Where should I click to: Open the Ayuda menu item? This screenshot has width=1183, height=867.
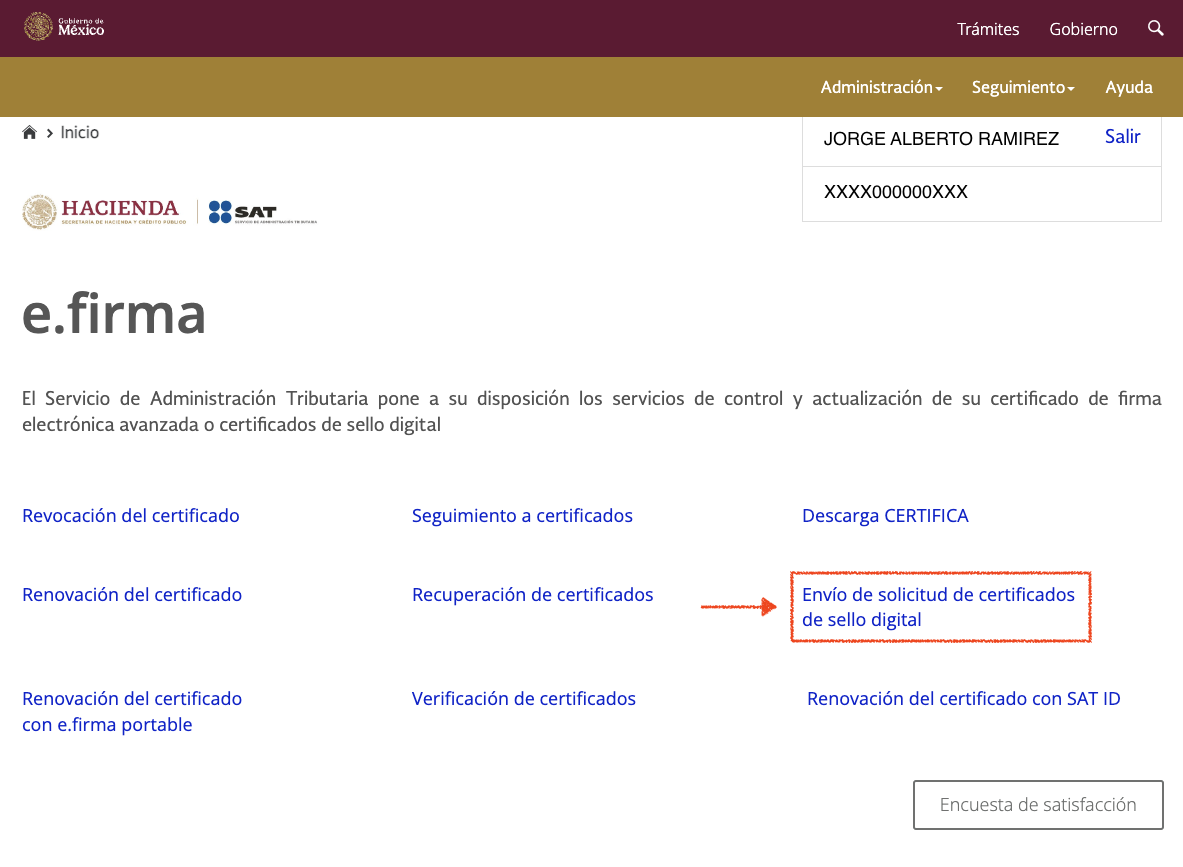tap(1129, 88)
